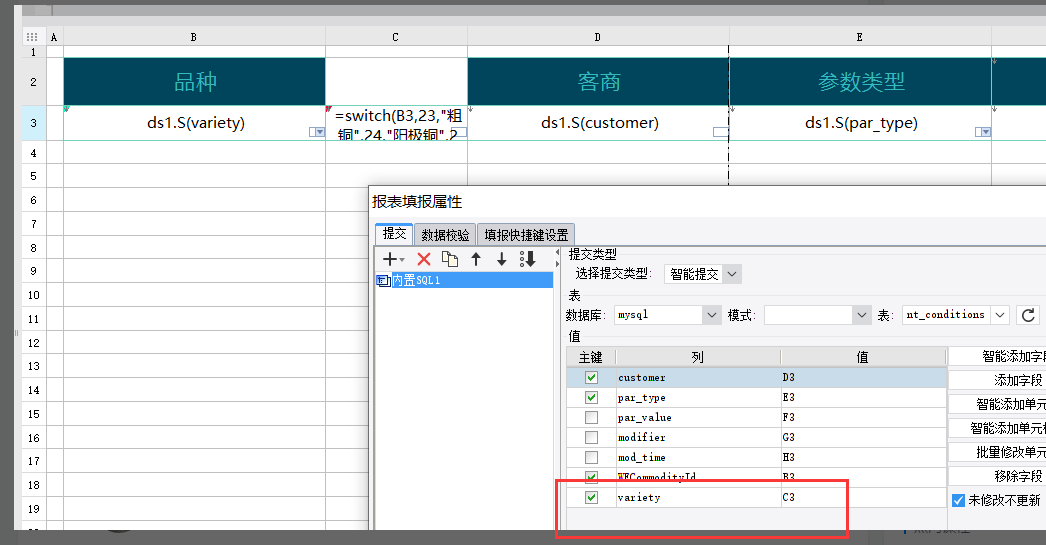This screenshot has width=1046, height=545.
Task: Click the 列 column header in table
Action: [x=698, y=358]
